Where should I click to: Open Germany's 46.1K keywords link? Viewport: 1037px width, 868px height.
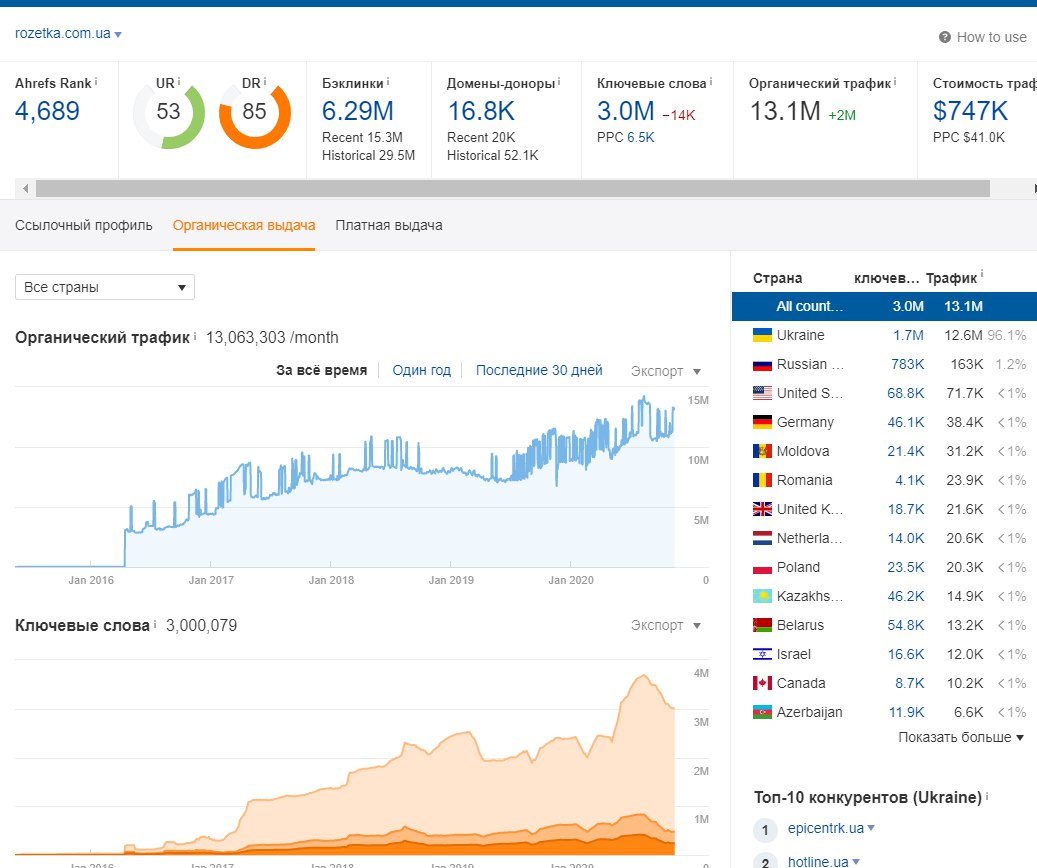pyautogui.click(x=905, y=422)
